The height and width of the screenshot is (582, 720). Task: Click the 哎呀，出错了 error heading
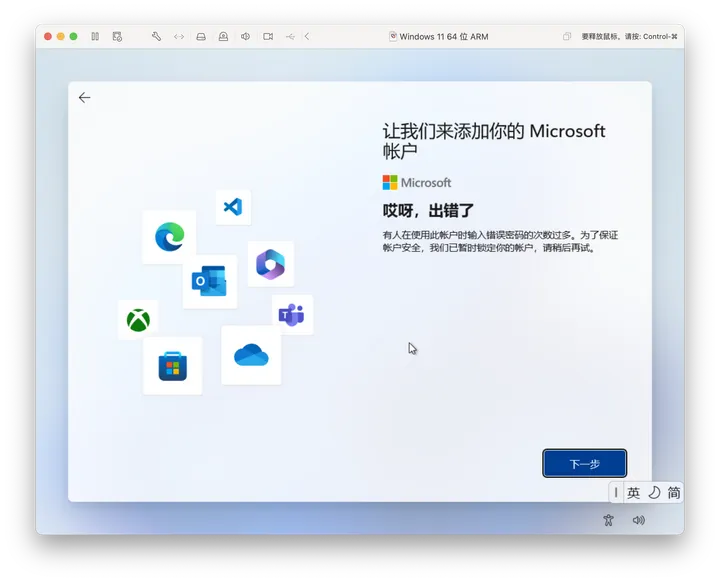(x=428, y=211)
